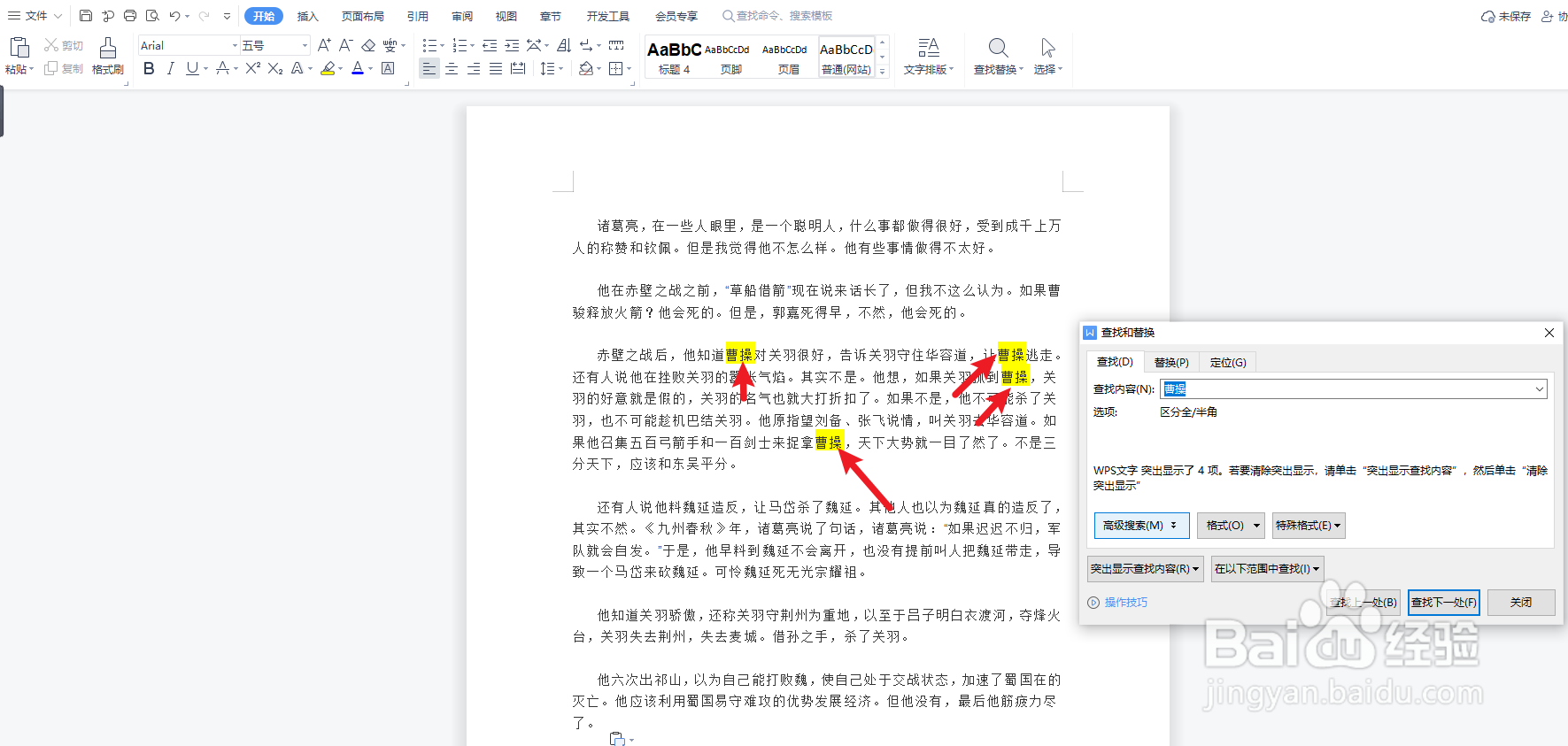Click the distributed alignment icon
The height and width of the screenshot is (746, 1568).
[518, 68]
